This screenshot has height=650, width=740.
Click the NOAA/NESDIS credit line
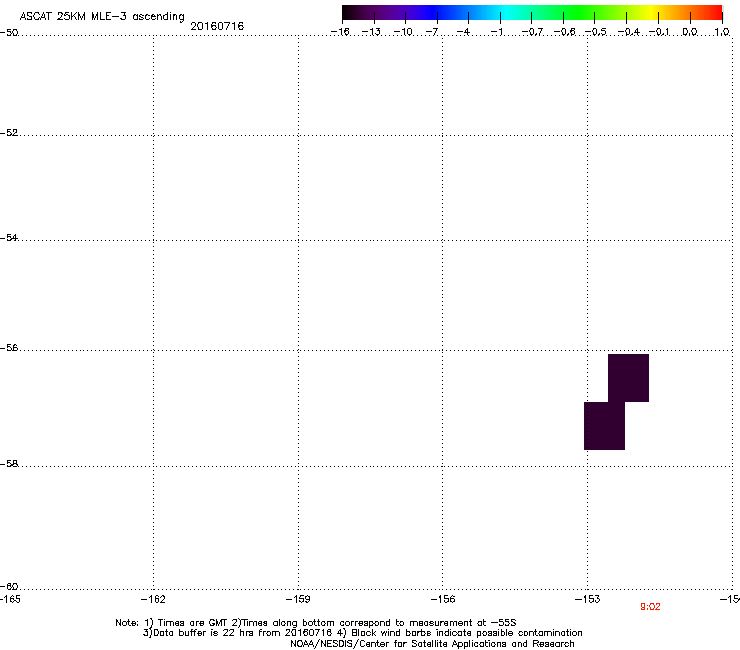[432, 644]
